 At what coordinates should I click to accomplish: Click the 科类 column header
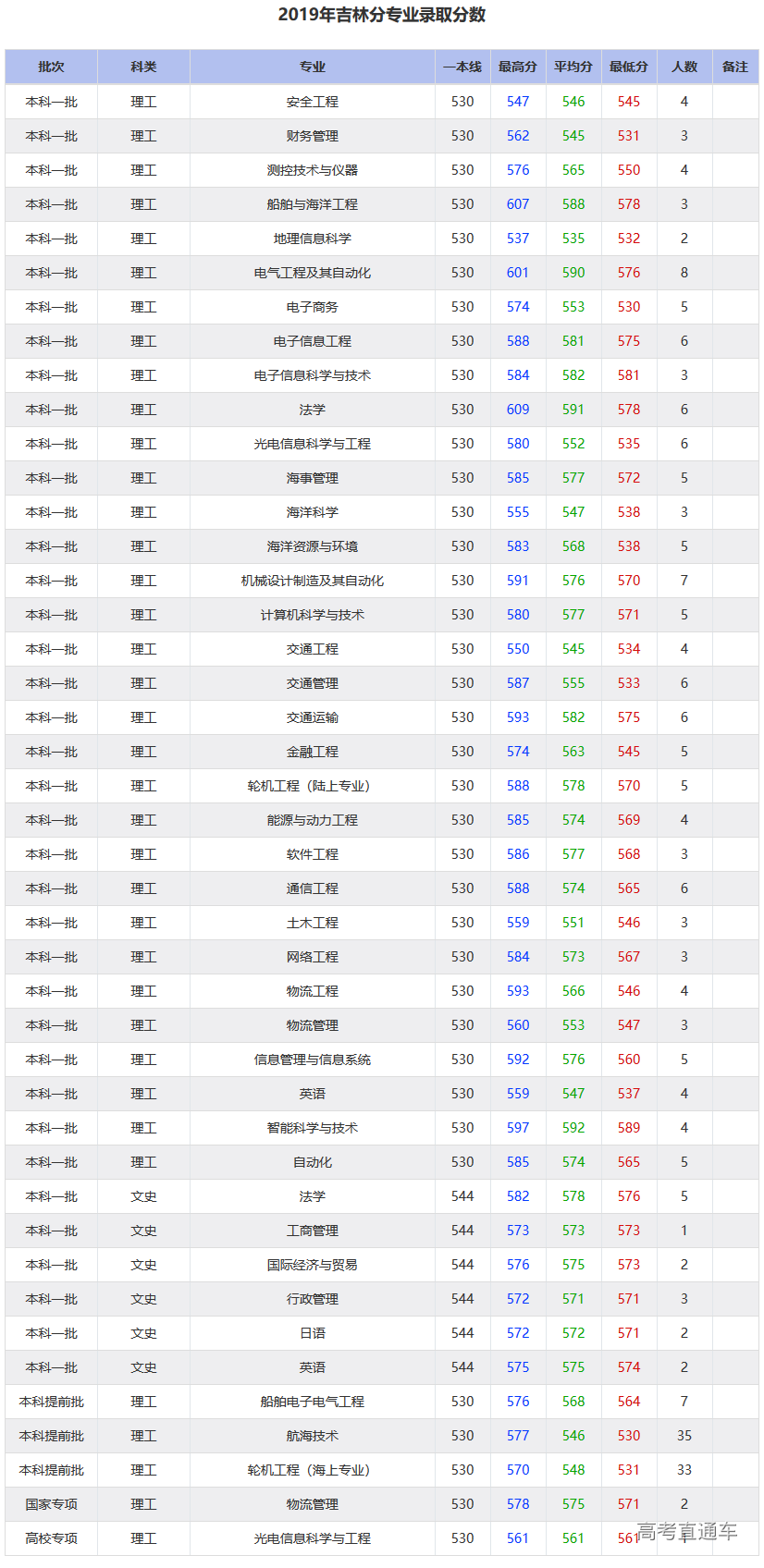pos(143,67)
